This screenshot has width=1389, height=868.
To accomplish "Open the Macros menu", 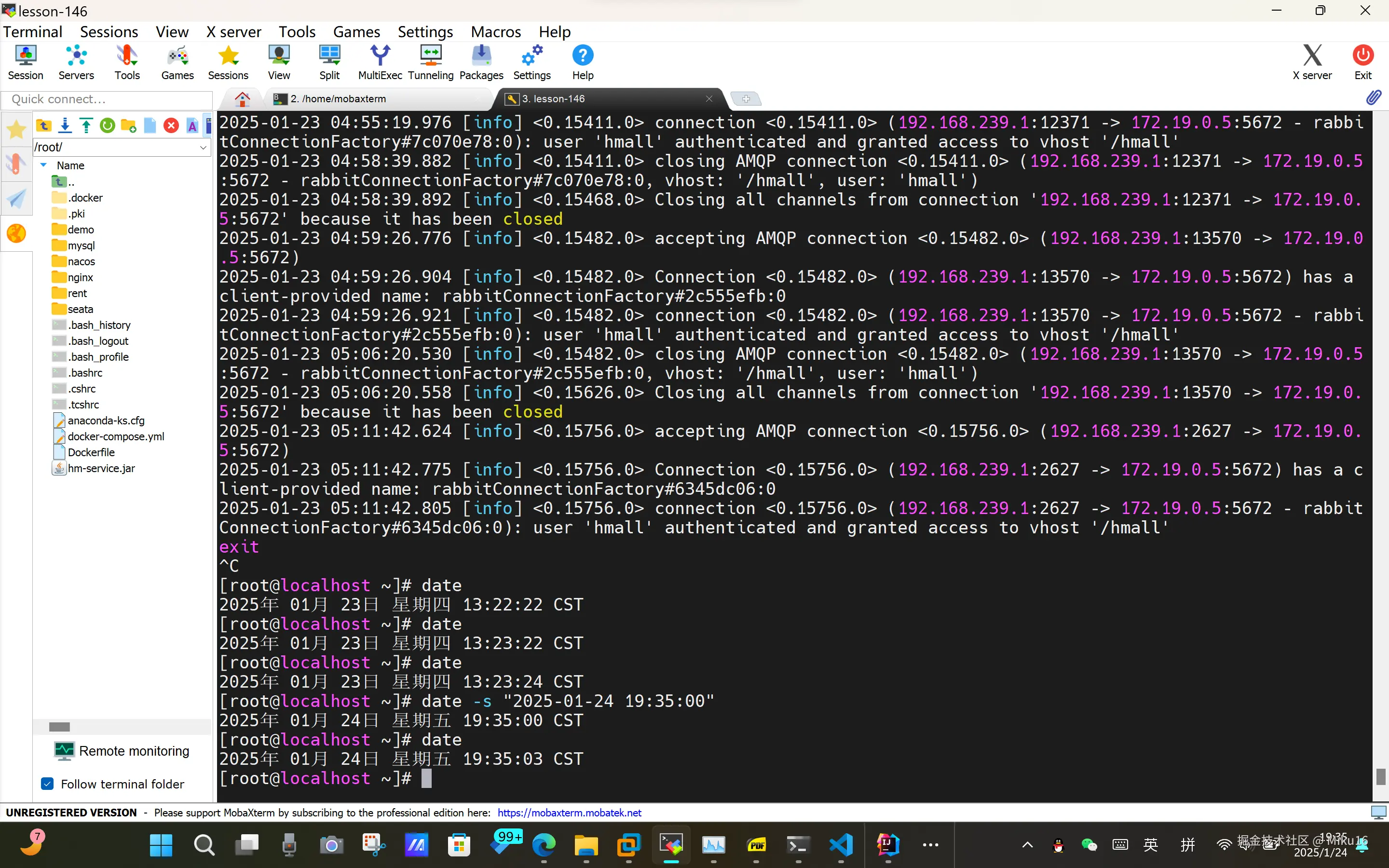I will 495,31.
